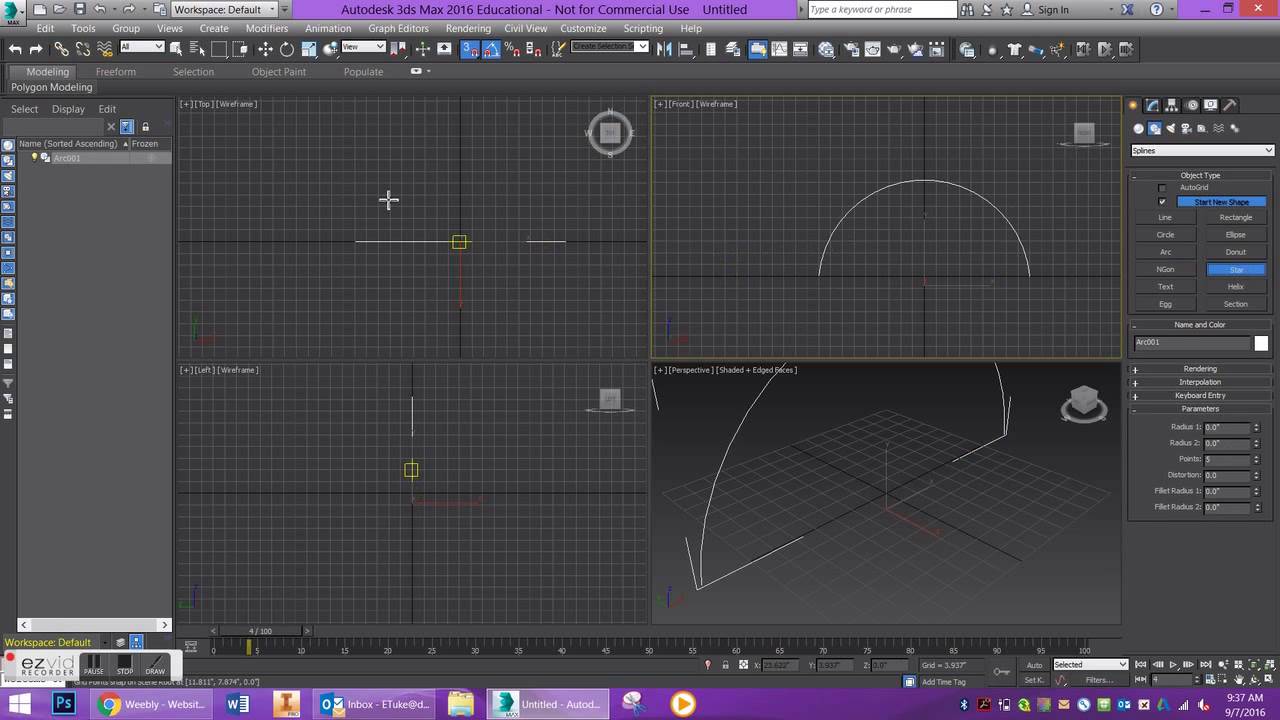Viewport: 1280px width, 720px height.
Task: Expand the Rendering rollout
Action: click(1200, 369)
